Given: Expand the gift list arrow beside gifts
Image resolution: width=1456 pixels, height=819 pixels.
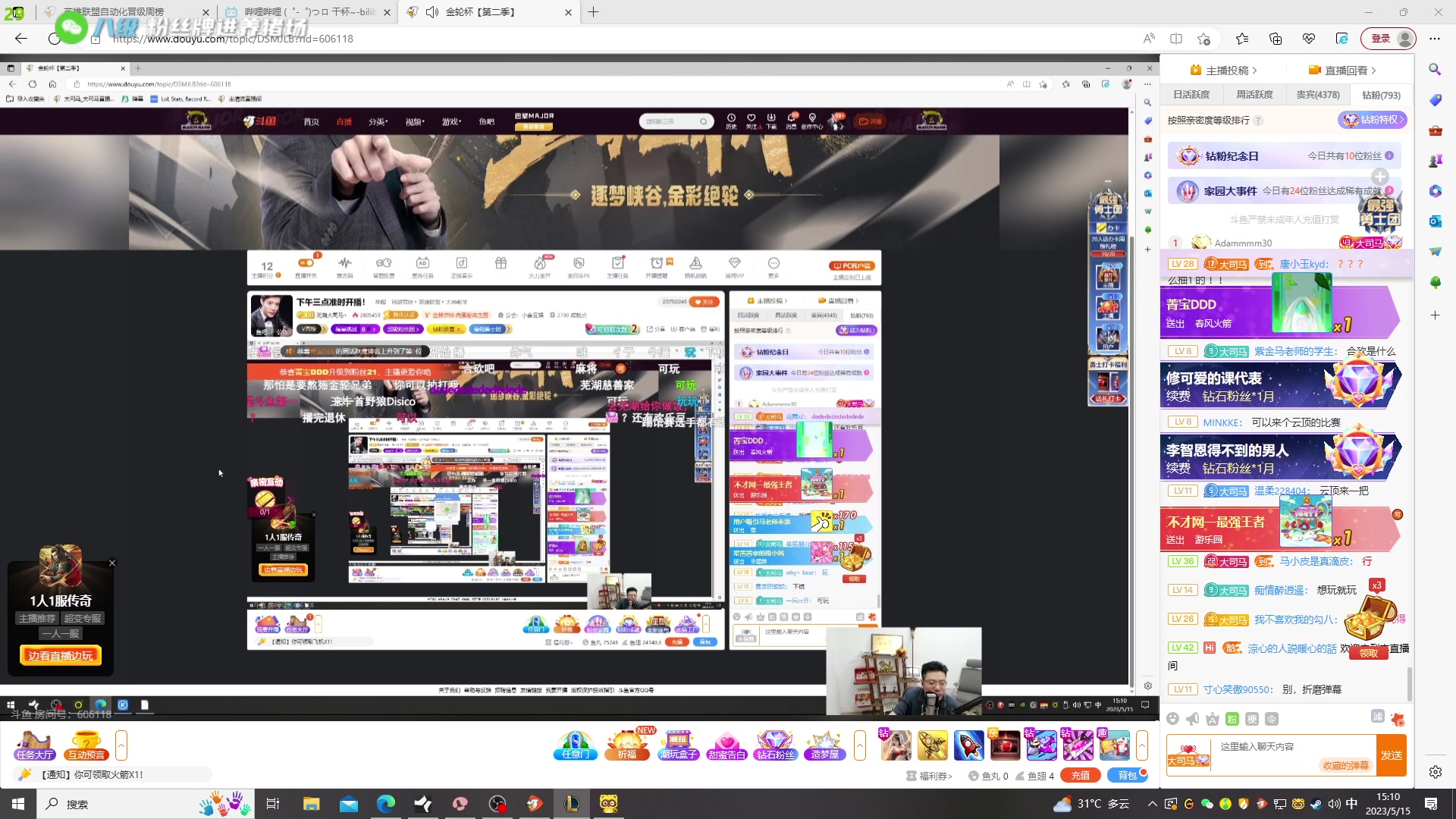Looking at the screenshot, I should click(x=1141, y=745).
